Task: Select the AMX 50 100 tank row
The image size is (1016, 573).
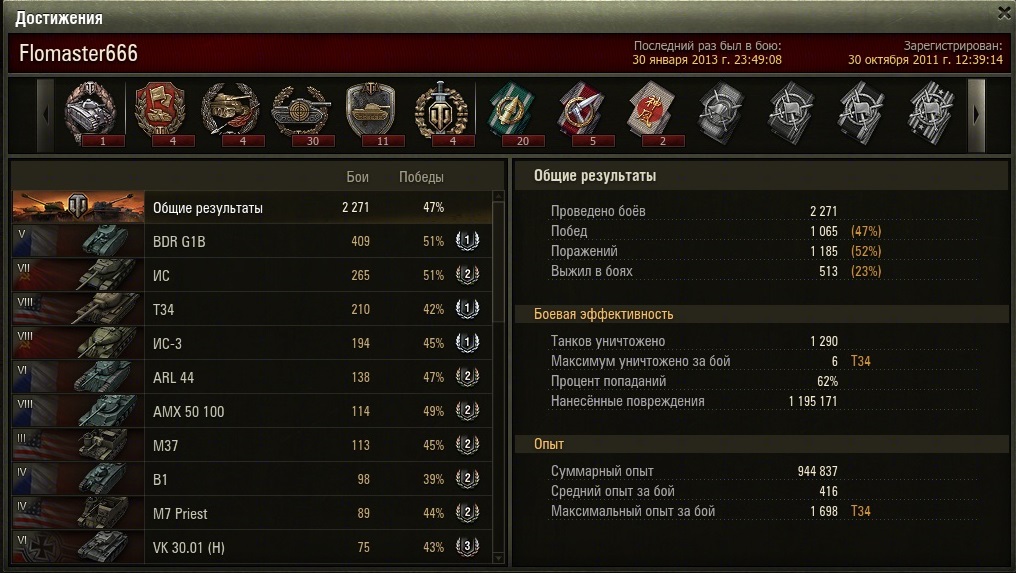Action: click(x=251, y=411)
